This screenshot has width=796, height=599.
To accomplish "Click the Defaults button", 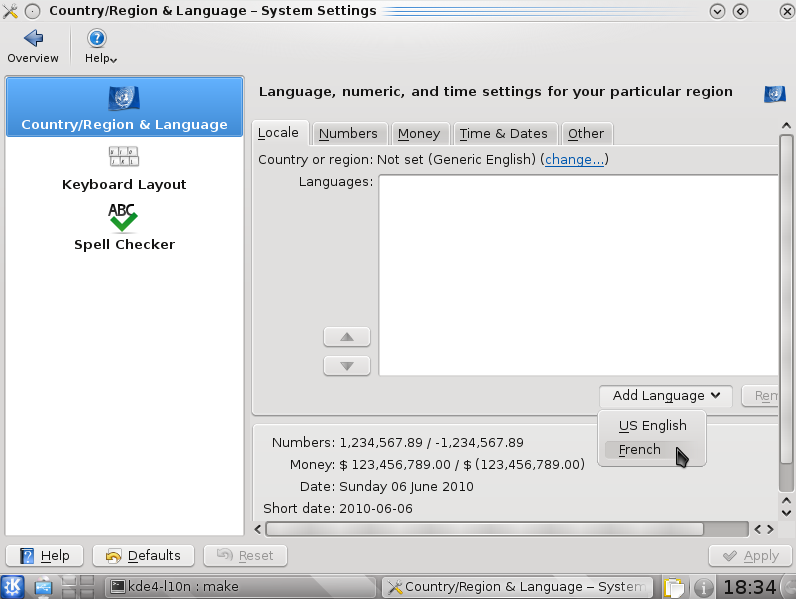I will pos(143,556).
